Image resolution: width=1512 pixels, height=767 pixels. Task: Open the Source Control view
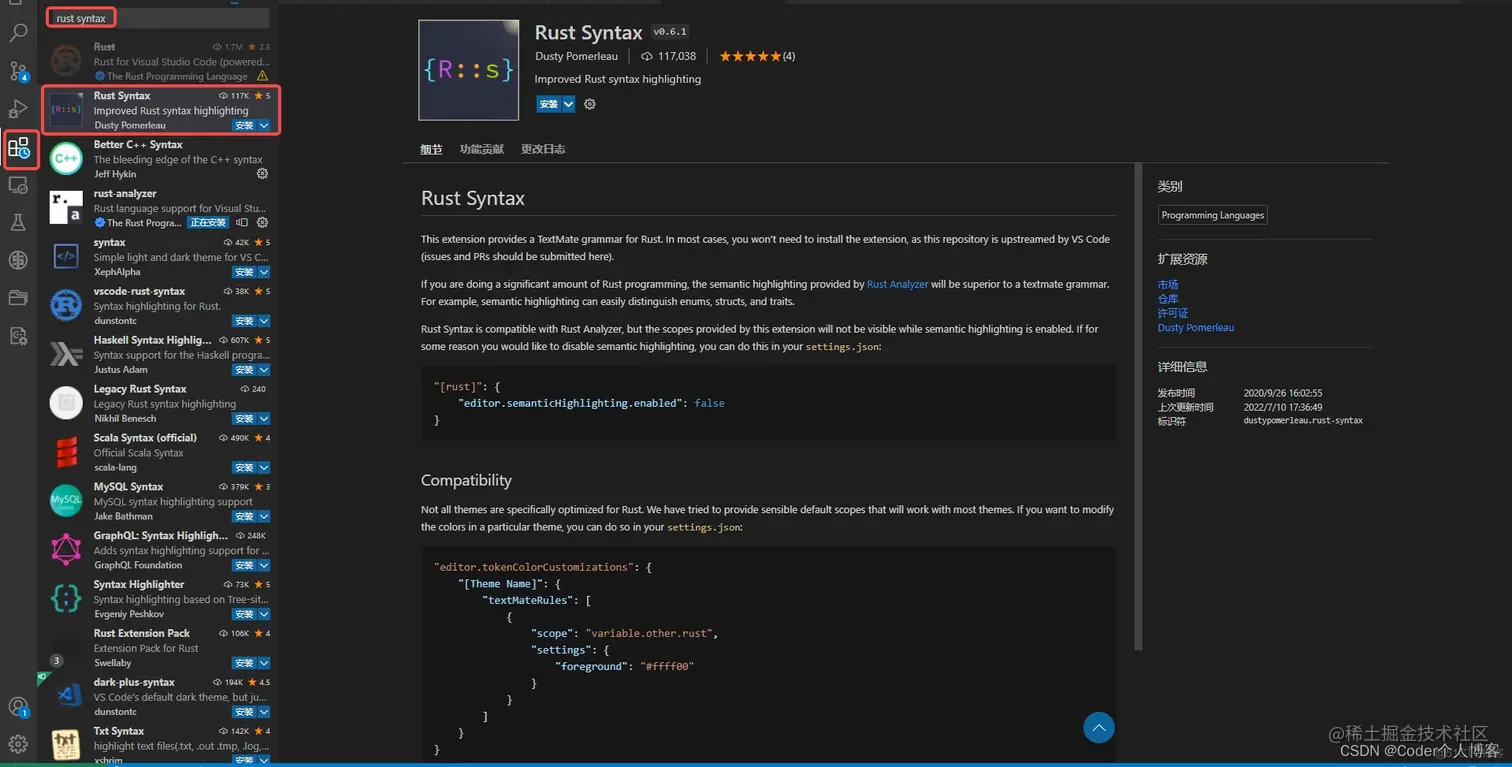[18, 72]
